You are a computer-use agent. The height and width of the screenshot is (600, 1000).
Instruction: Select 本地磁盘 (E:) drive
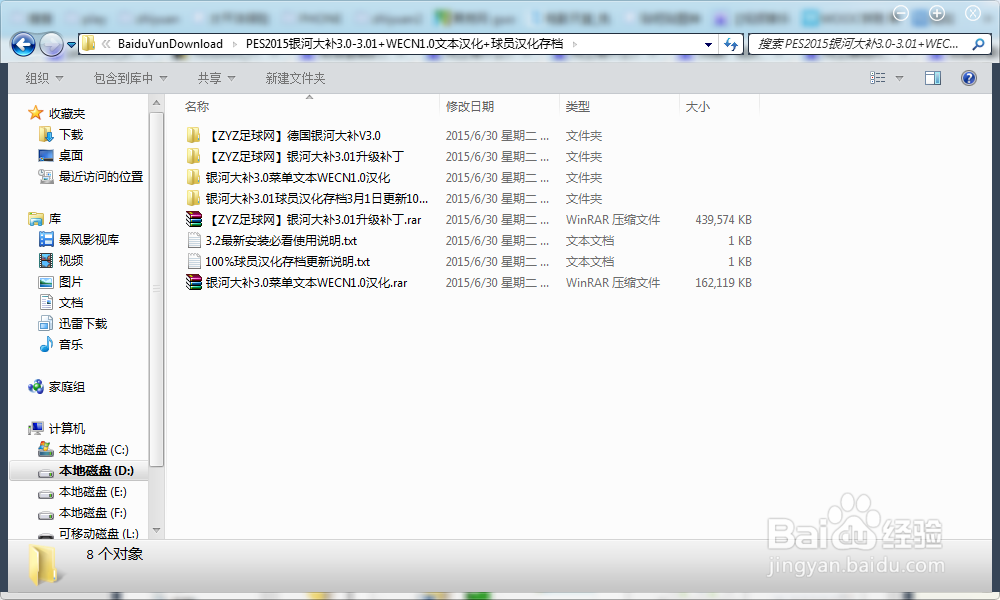[x=92, y=492]
